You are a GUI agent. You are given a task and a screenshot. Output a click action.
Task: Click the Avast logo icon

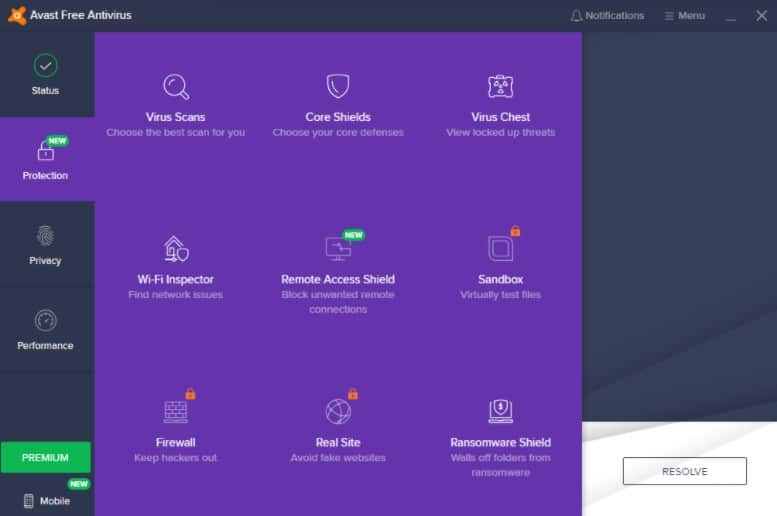pos(17,15)
